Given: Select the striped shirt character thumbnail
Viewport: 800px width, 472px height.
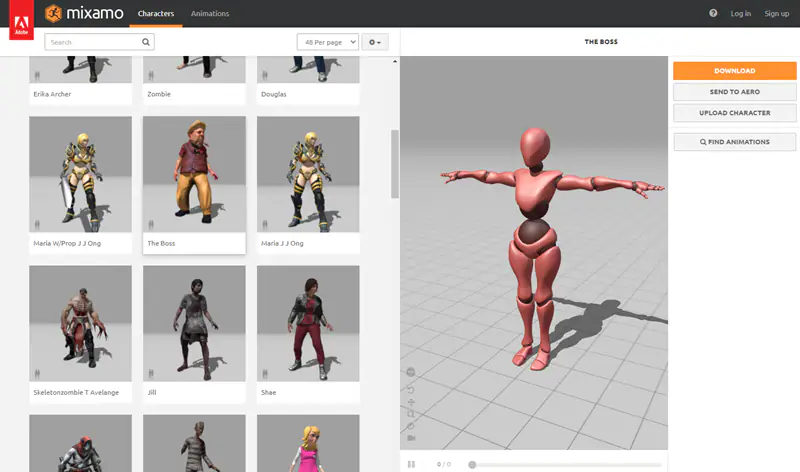Looking at the screenshot, I should 194,443.
